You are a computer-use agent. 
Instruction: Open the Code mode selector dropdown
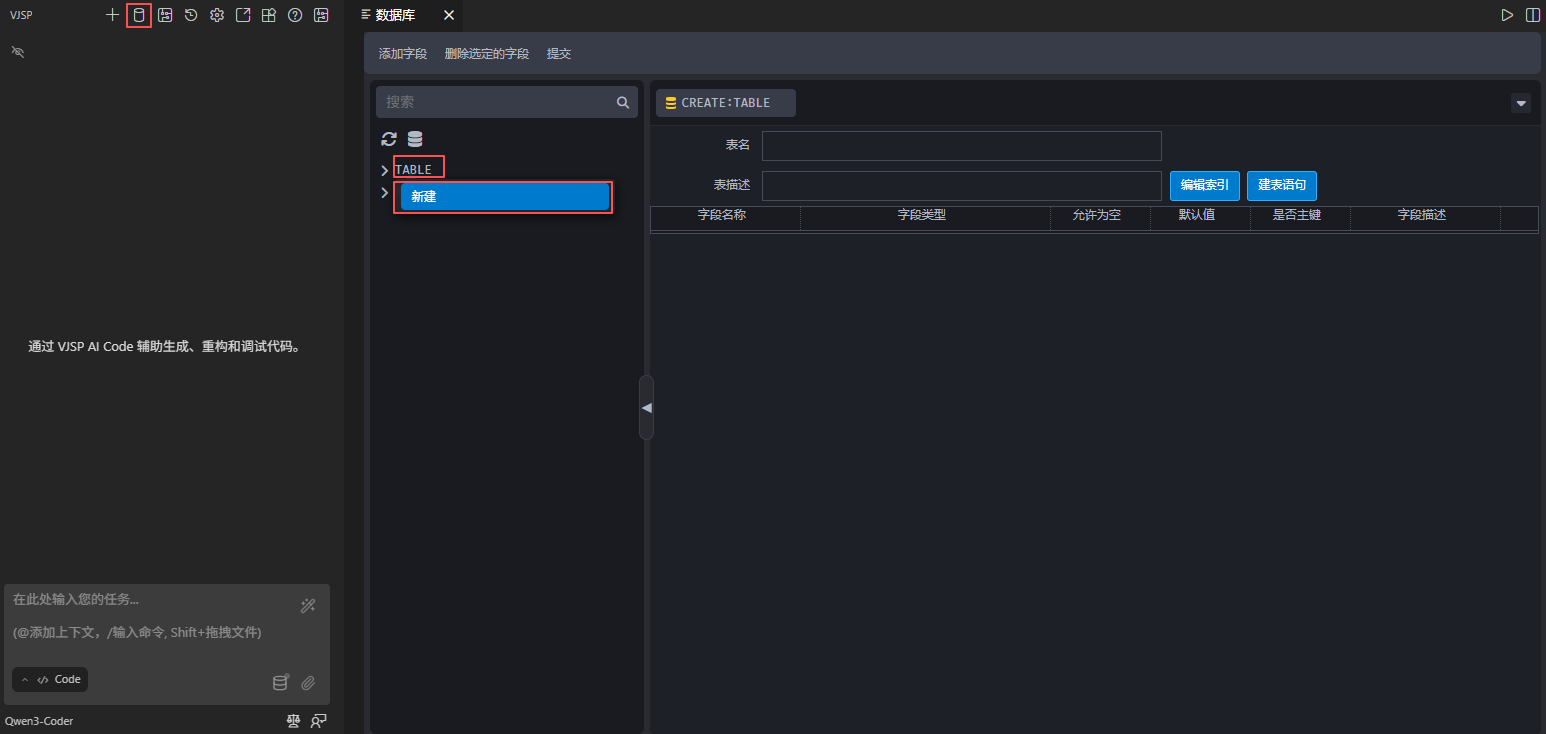point(50,680)
